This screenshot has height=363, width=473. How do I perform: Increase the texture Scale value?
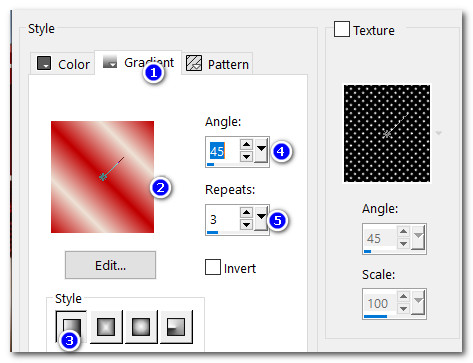[404, 297]
